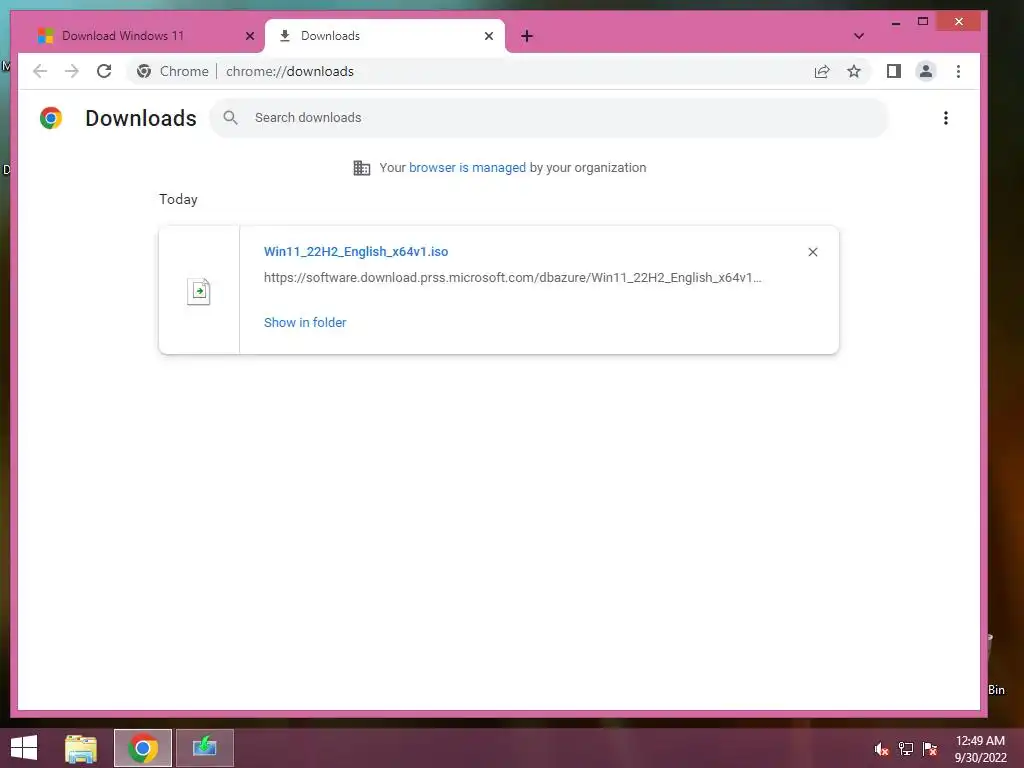Go back using the browser back arrow

40,71
